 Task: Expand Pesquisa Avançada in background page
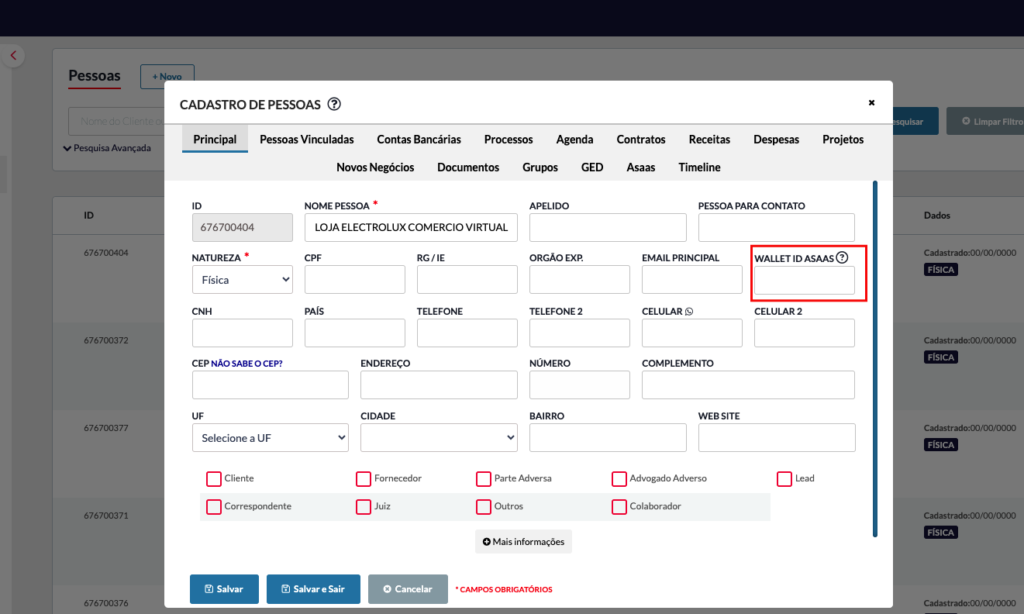click(107, 148)
